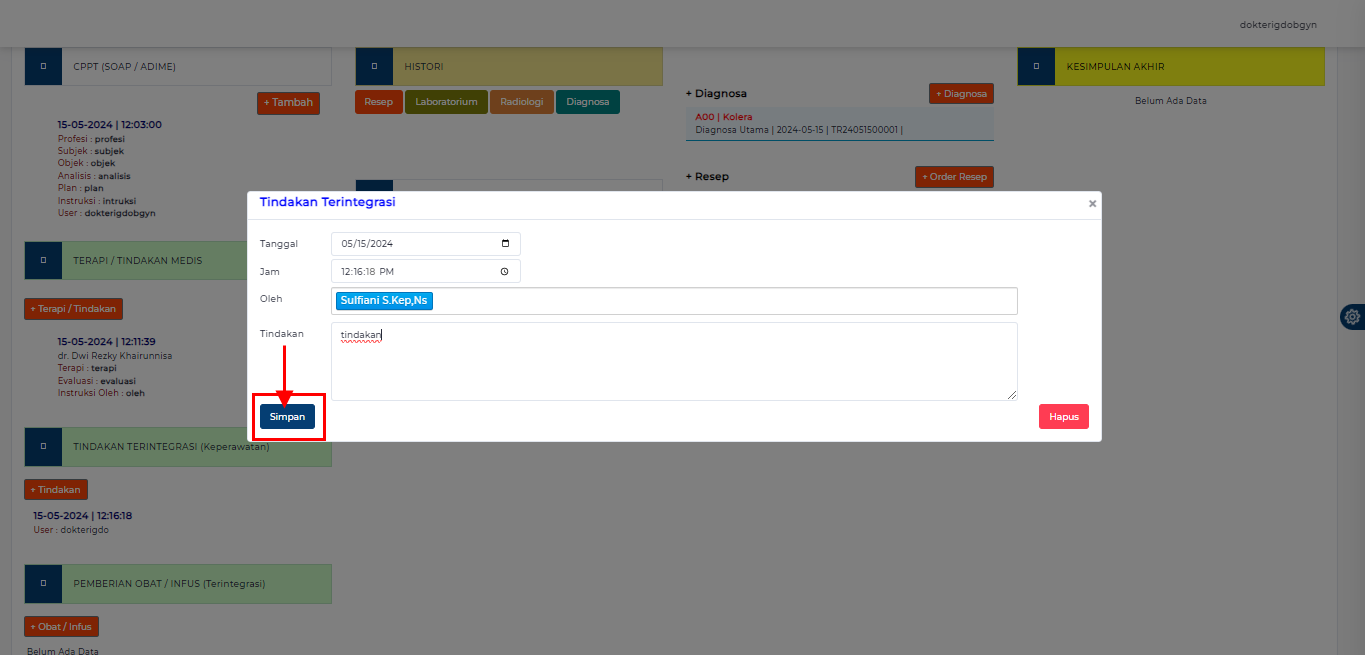Click the HISTORI panel header icon

pyautogui.click(x=374, y=65)
